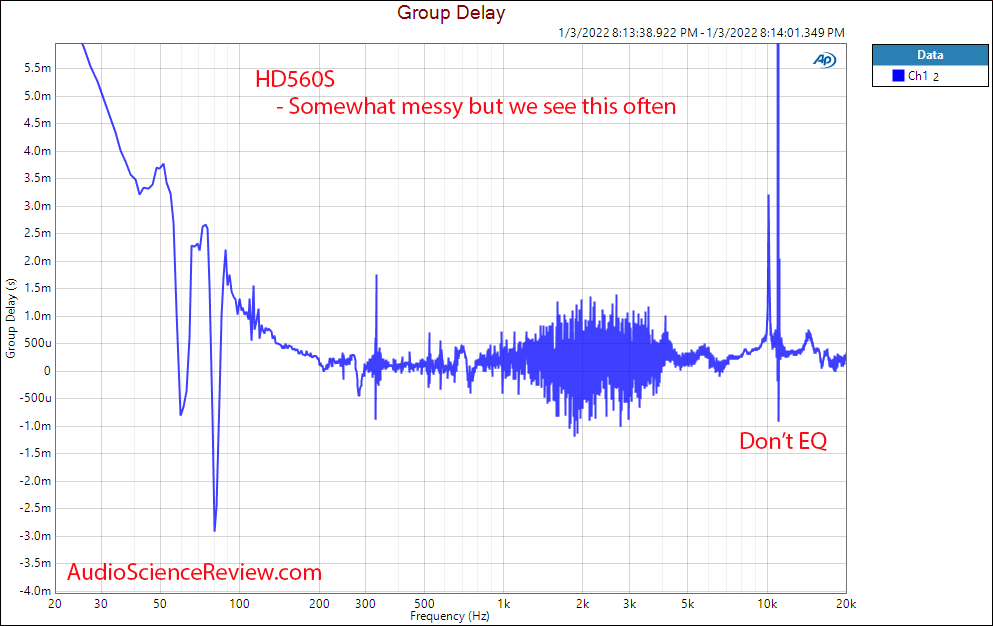Click the -500u y-axis tick label

35,398
